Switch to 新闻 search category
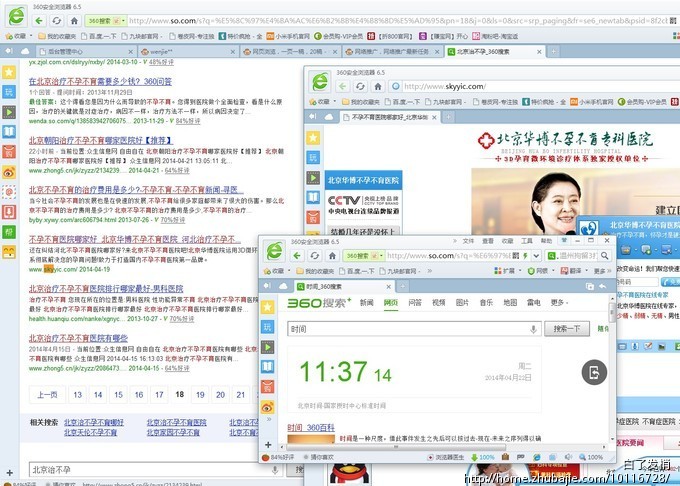 (366, 303)
